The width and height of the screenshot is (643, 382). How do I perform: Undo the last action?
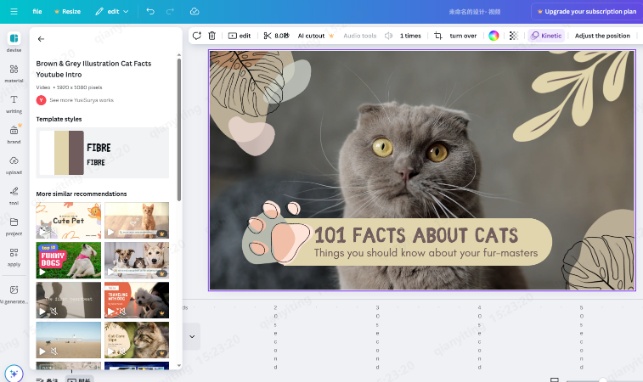point(150,11)
